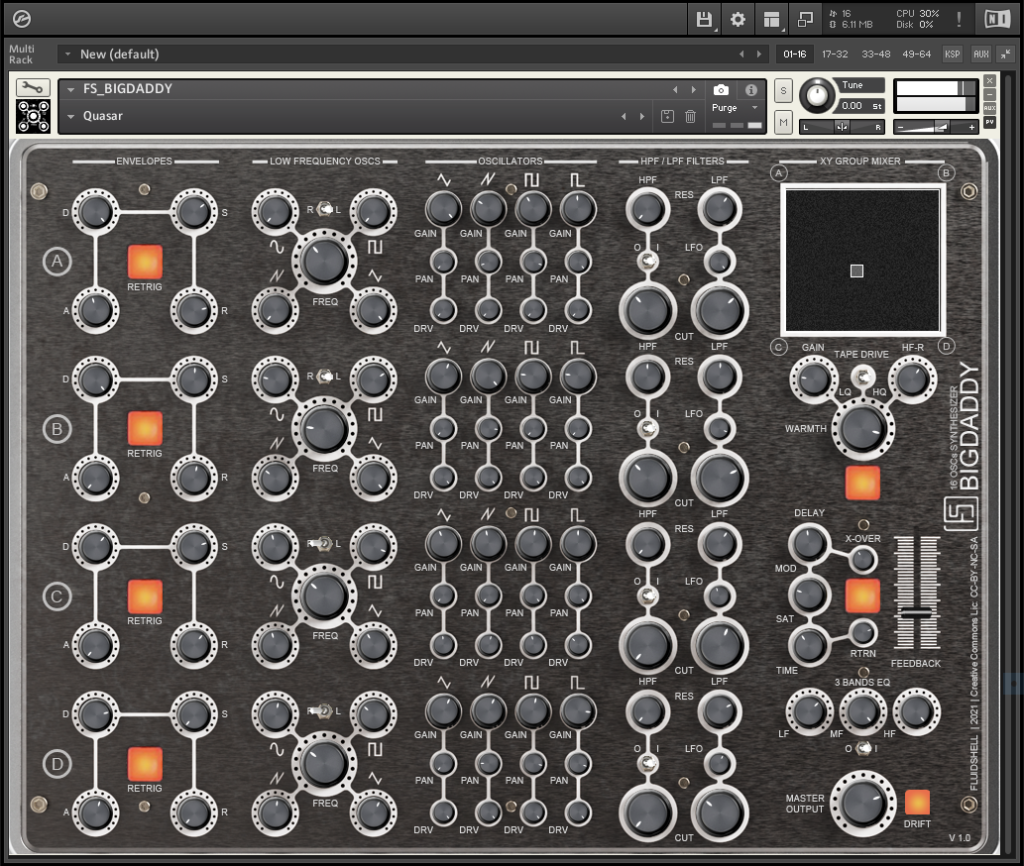The width and height of the screenshot is (1024, 866).
Task: Select the 01-16 rack page tab
Action: (795, 54)
